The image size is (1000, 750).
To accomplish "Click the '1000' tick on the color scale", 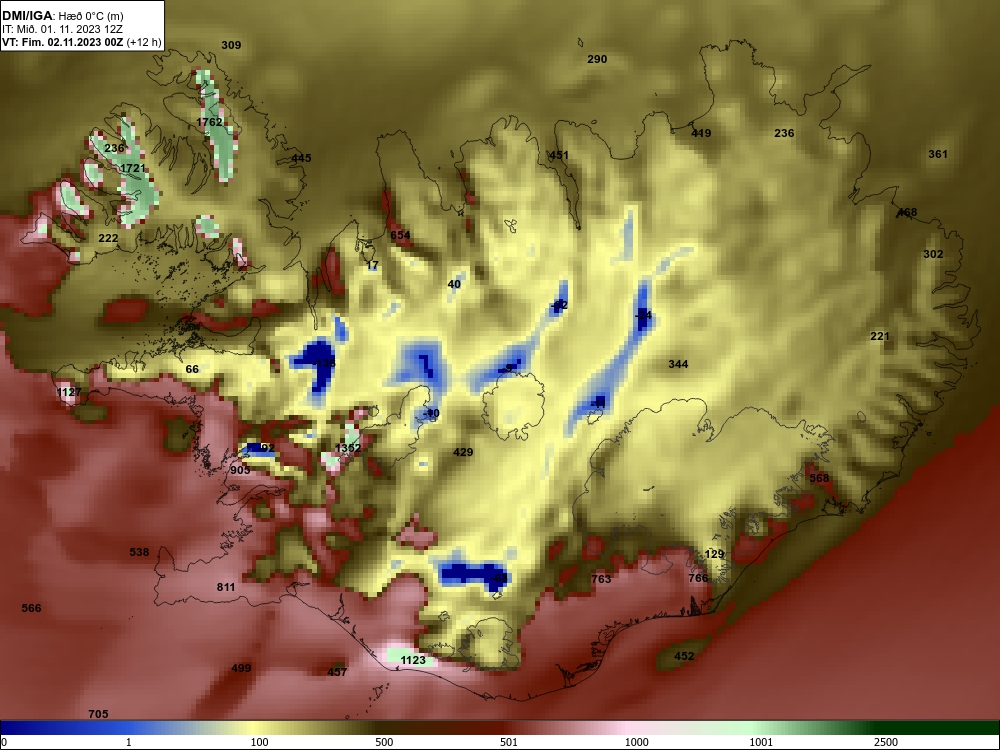I will point(636,742).
